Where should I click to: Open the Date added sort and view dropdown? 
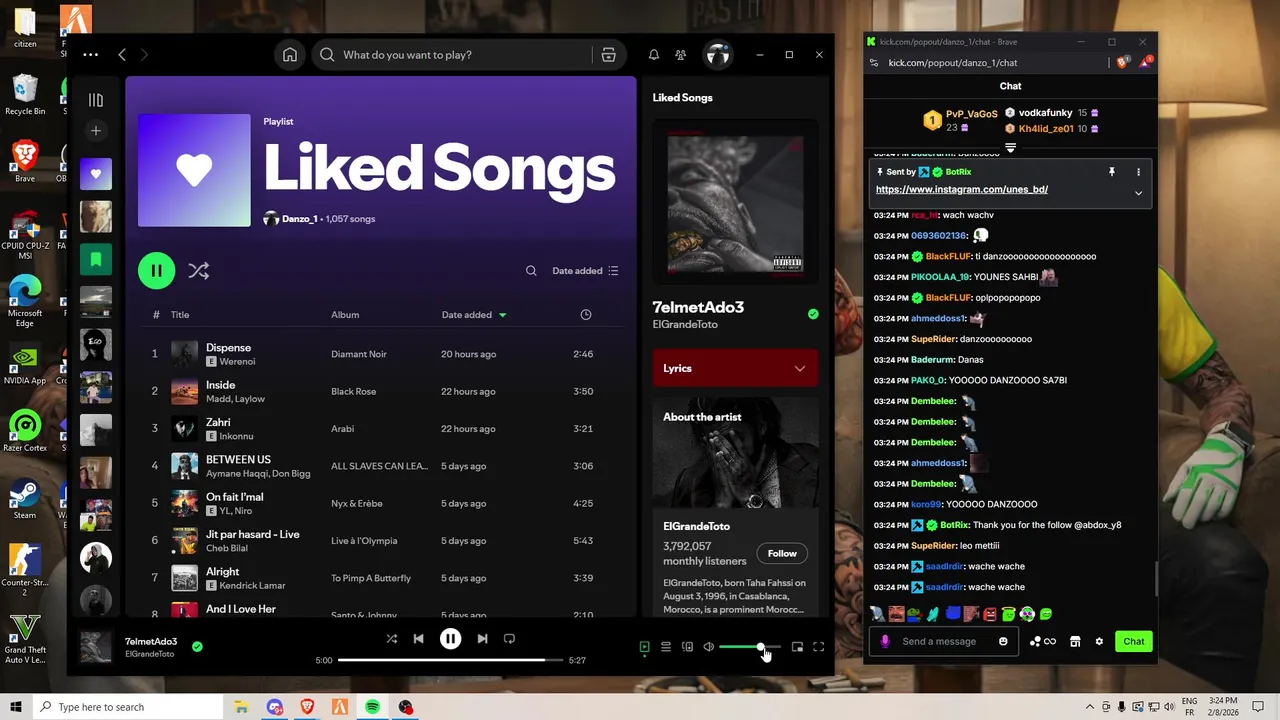coord(586,271)
